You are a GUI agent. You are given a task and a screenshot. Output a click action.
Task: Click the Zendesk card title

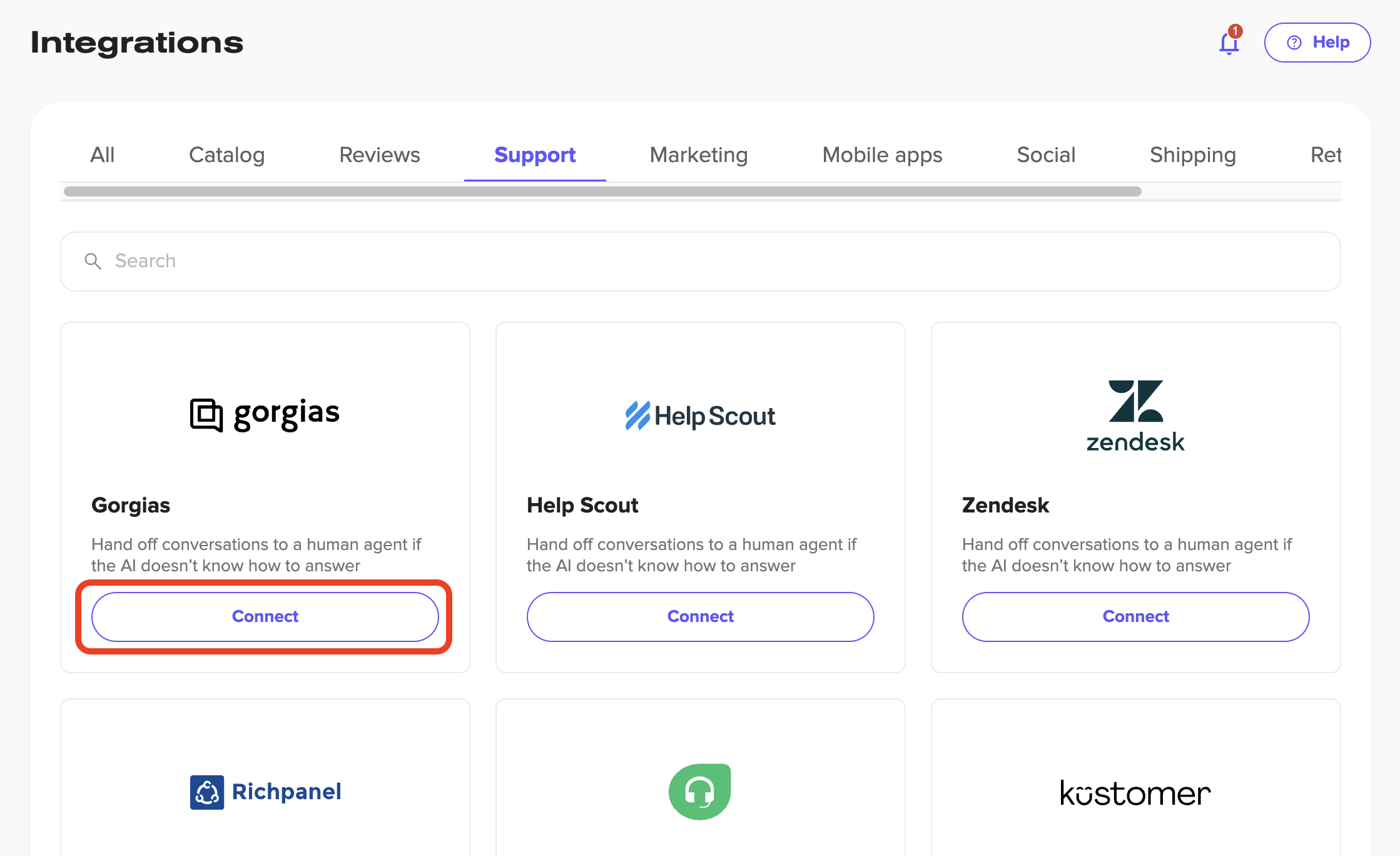point(1005,505)
